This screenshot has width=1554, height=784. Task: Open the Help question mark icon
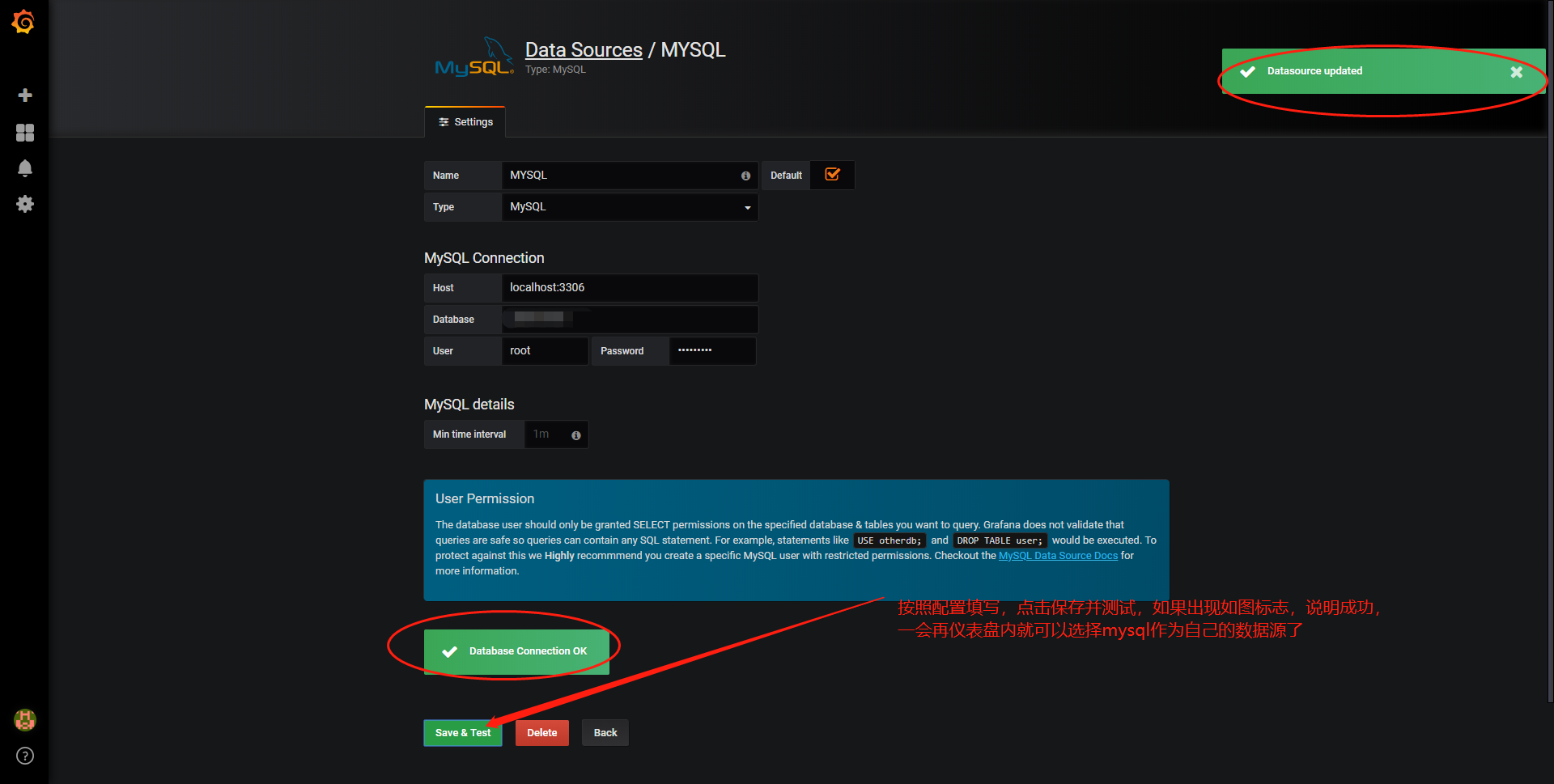25,756
